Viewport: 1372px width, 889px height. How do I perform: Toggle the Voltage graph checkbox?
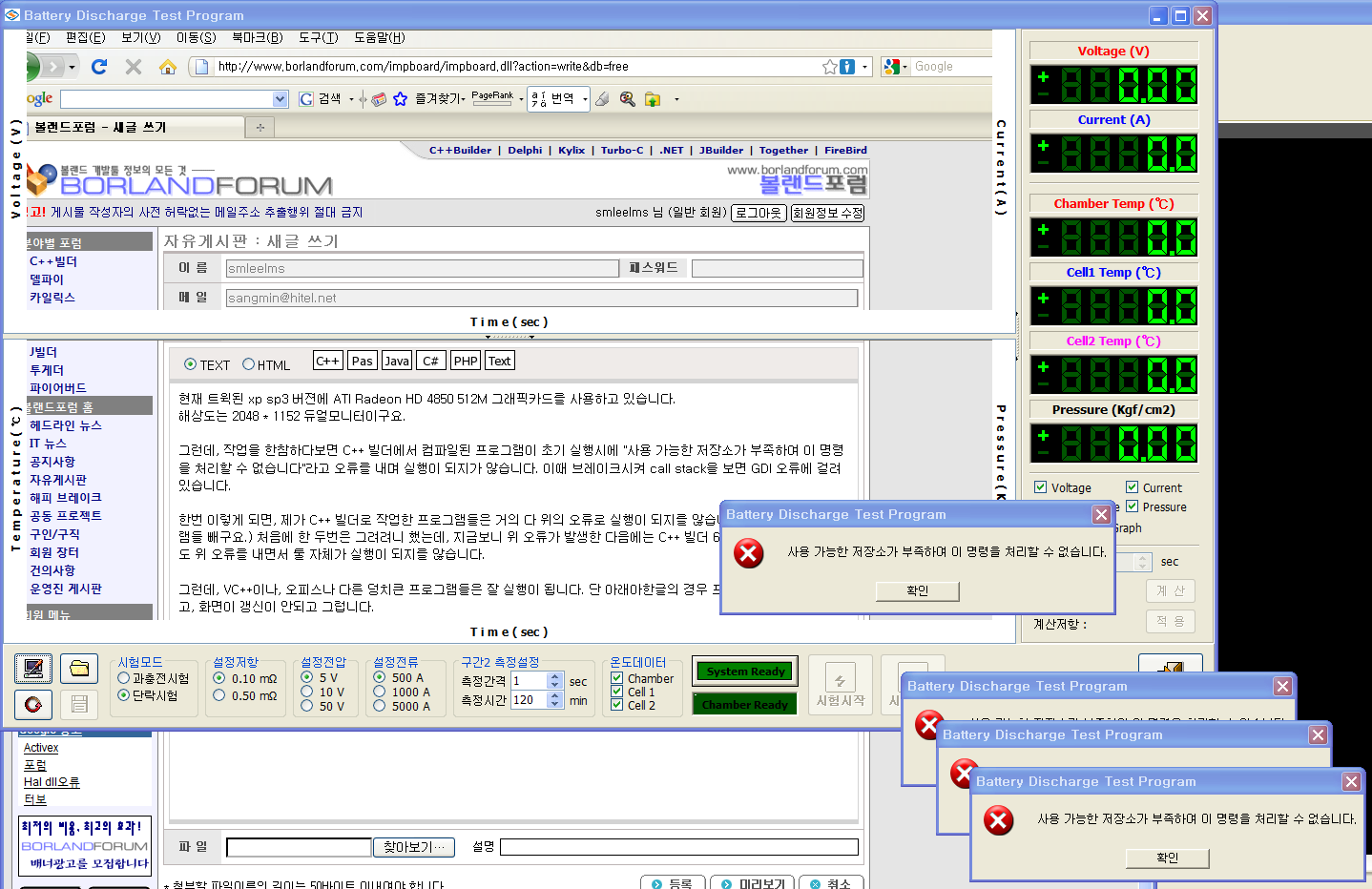coord(1041,487)
